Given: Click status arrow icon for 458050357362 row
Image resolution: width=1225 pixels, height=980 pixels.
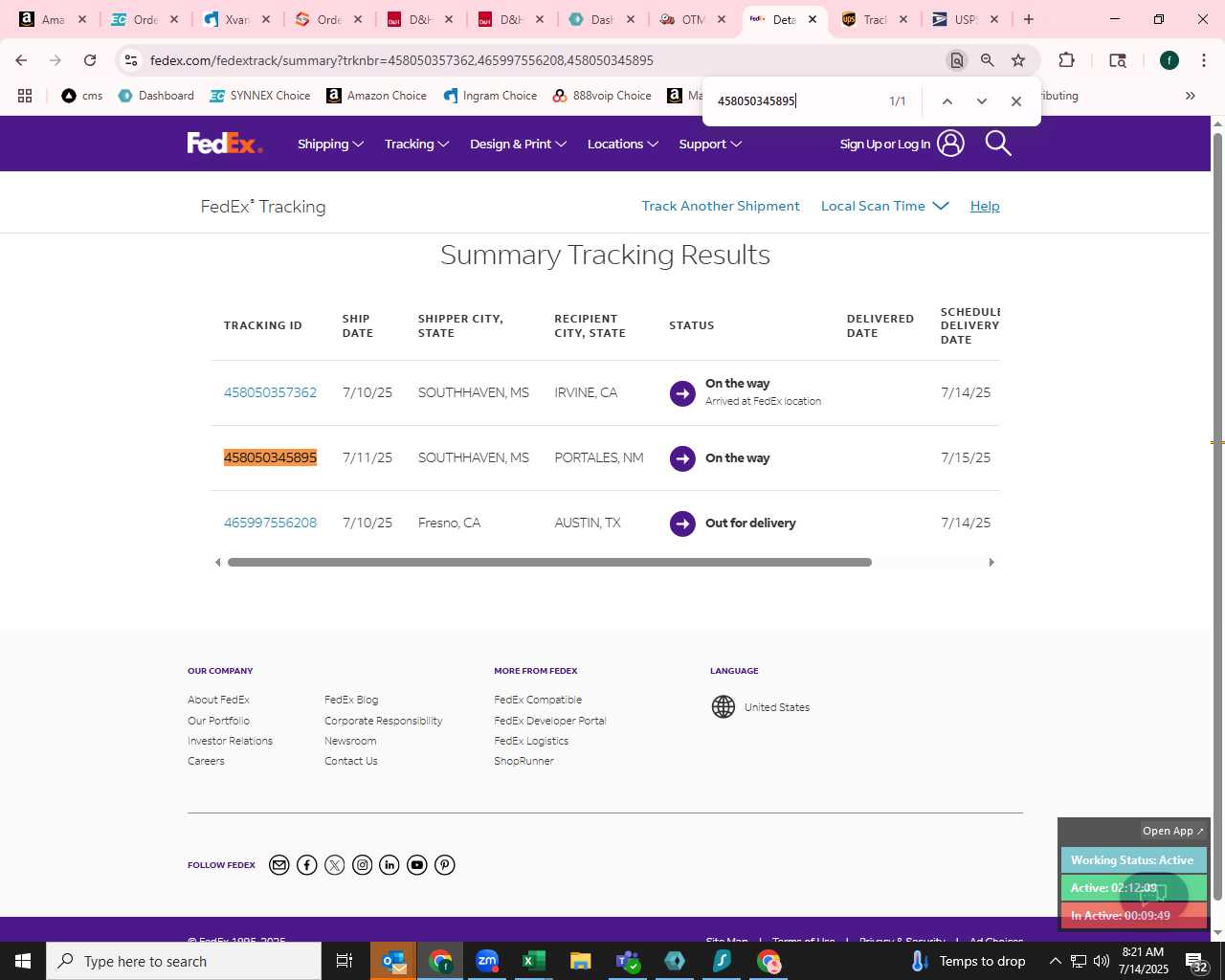Looking at the screenshot, I should click(x=682, y=393).
